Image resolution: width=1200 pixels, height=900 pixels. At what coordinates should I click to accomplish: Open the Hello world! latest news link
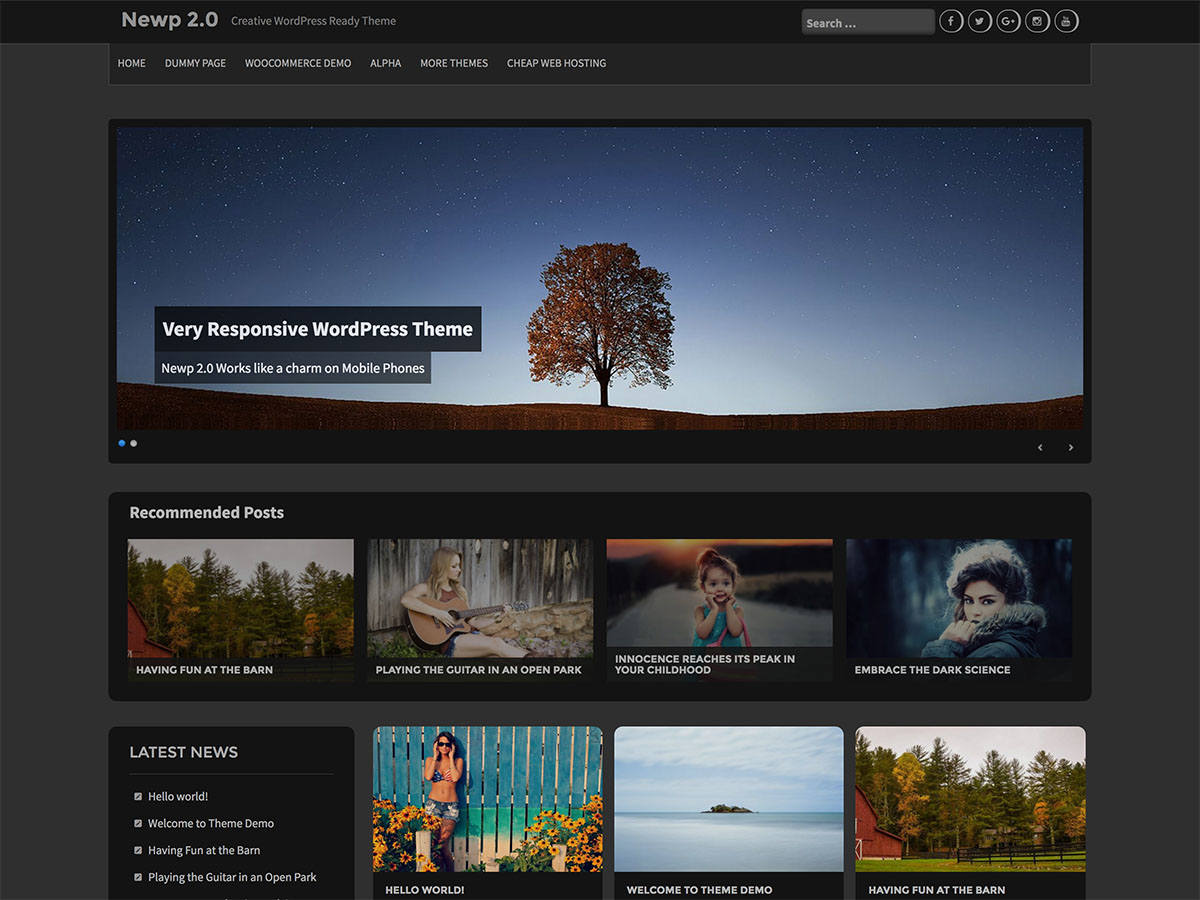[x=178, y=797]
